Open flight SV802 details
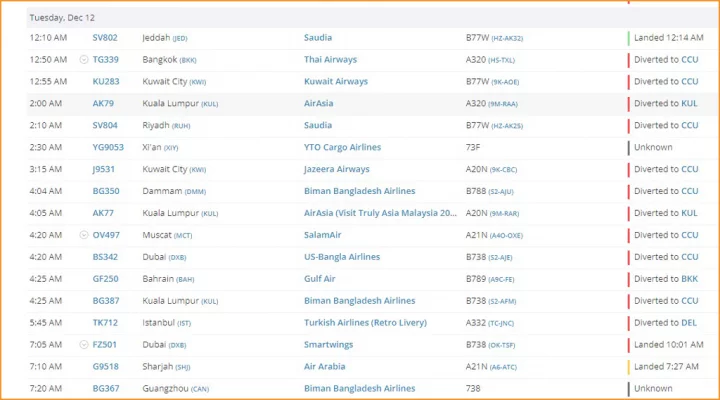 (x=105, y=38)
